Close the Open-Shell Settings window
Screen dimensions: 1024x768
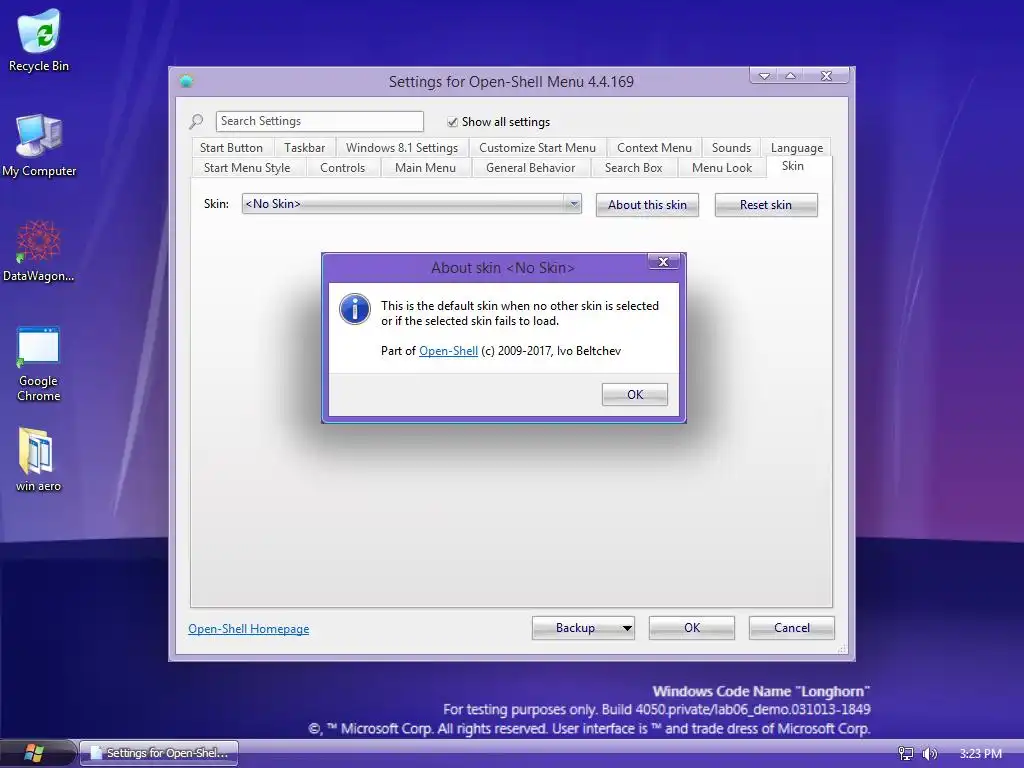pos(826,76)
